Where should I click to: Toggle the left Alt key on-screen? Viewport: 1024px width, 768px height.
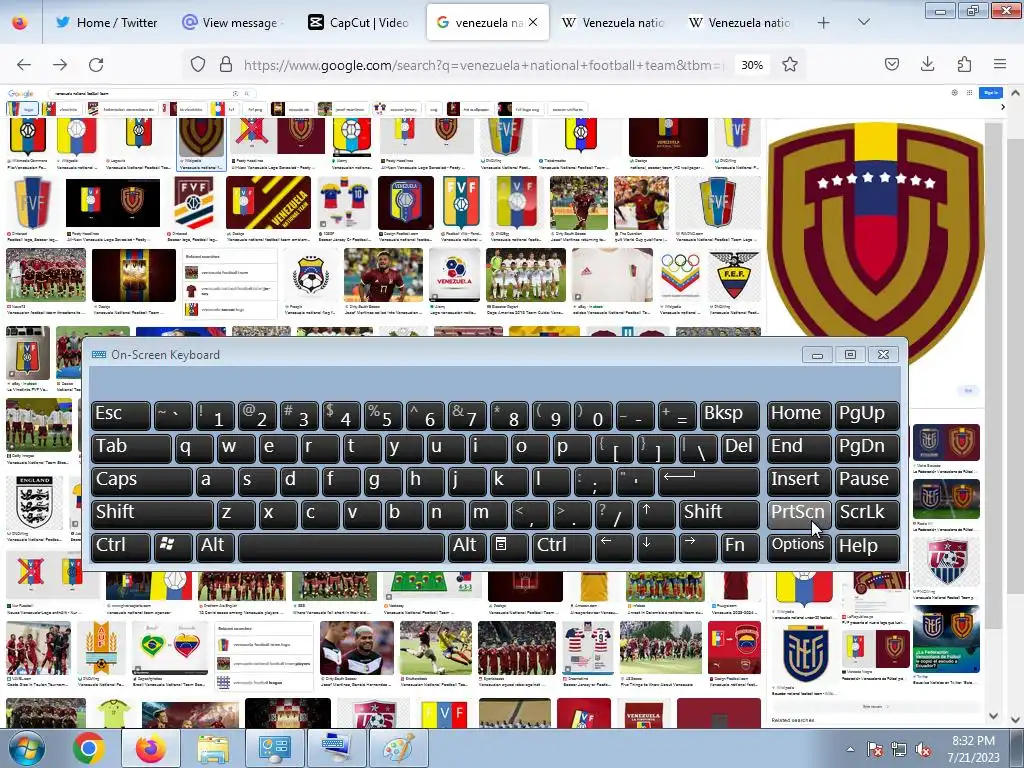point(215,547)
